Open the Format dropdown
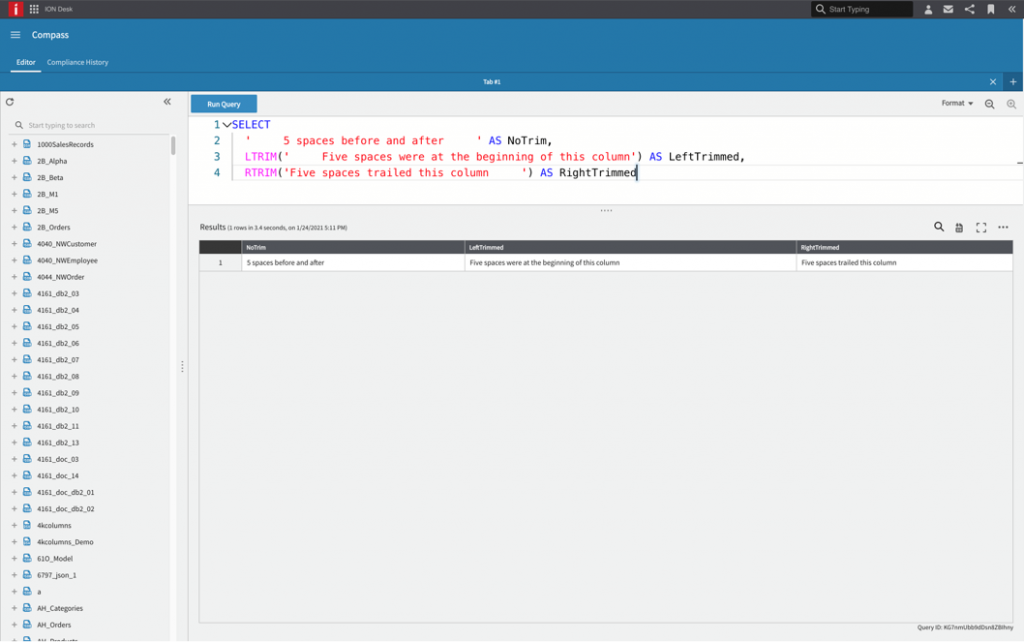The width and height of the screenshot is (1024, 642). [x=957, y=103]
